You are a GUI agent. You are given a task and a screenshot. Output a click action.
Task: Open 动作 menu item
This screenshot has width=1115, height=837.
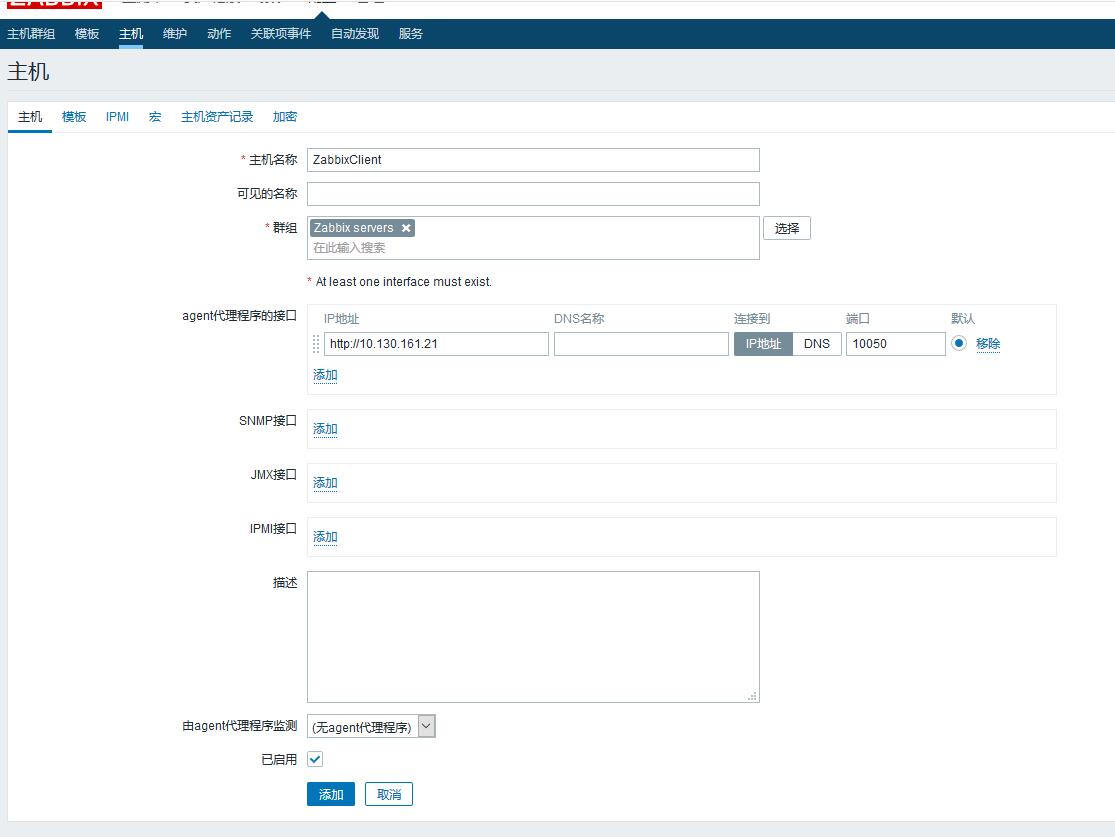coord(219,33)
